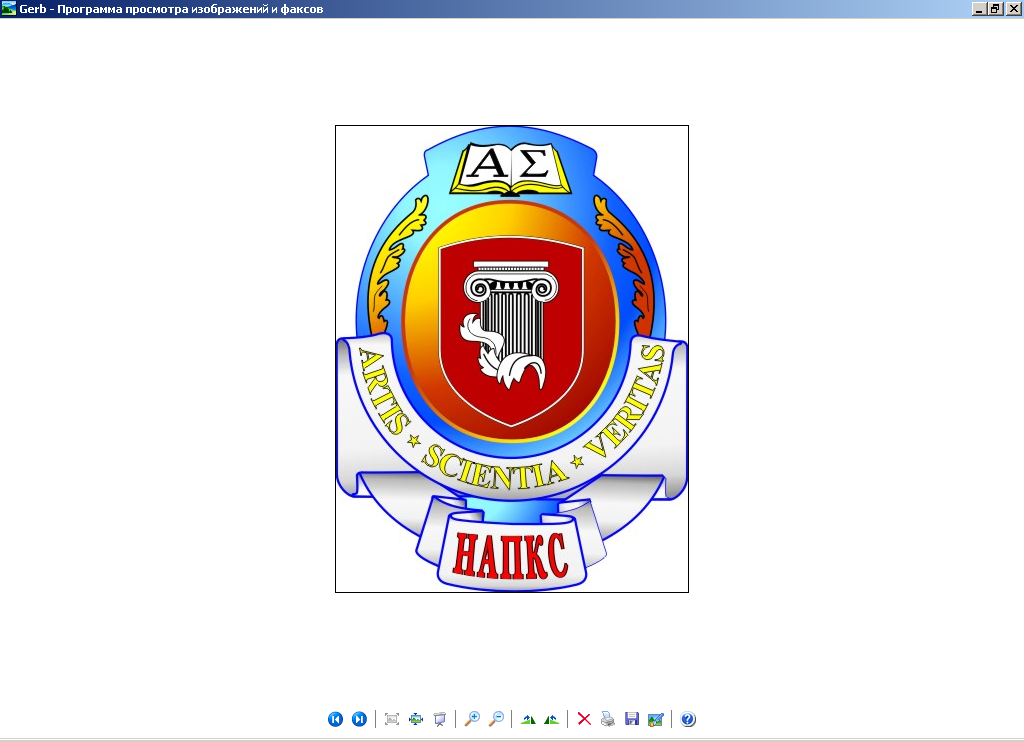Click the Gerb viewer title bar icon

point(8,8)
